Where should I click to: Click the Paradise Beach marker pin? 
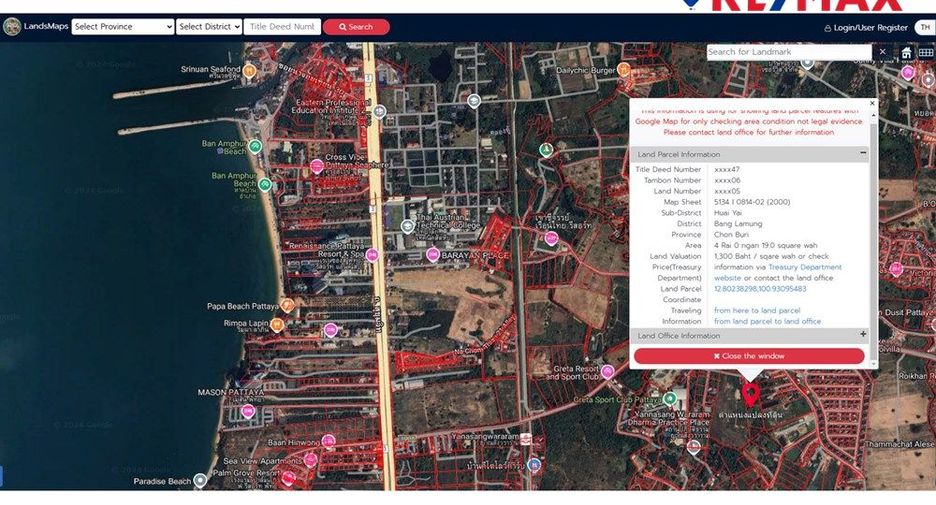[x=201, y=481]
